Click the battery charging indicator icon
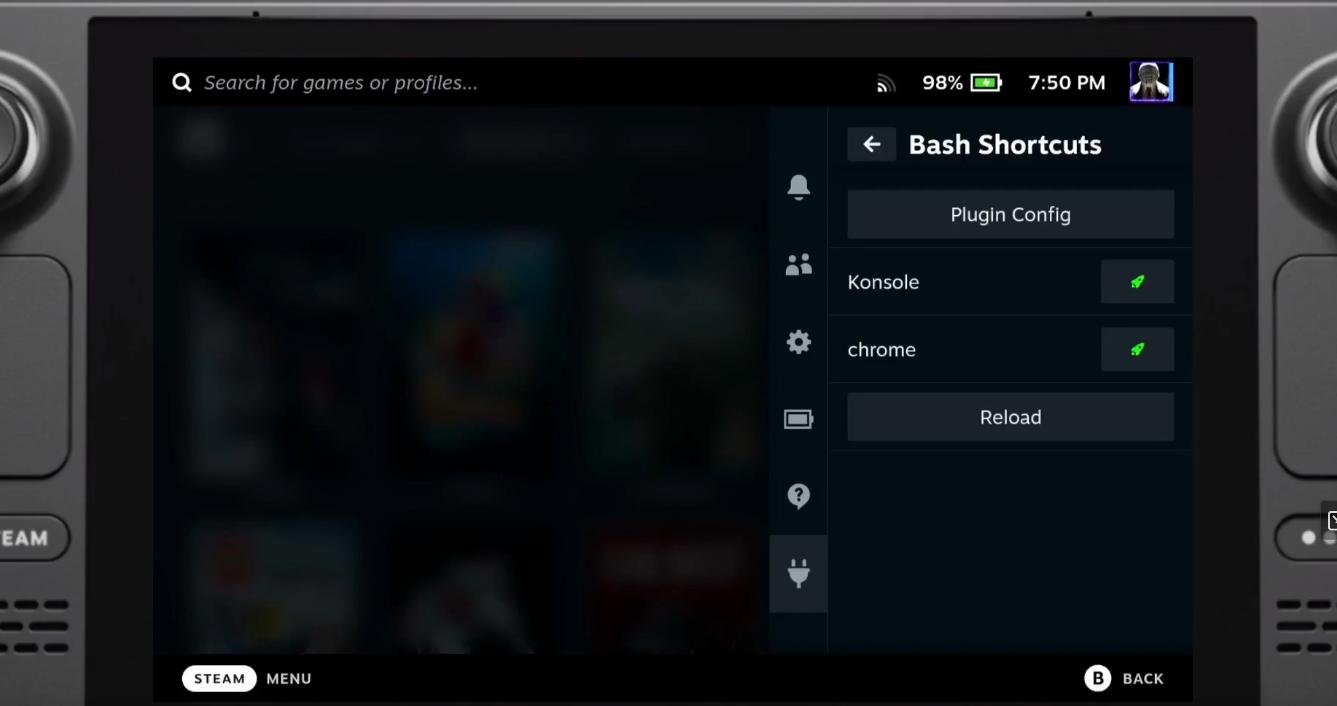1337x706 pixels. click(986, 82)
